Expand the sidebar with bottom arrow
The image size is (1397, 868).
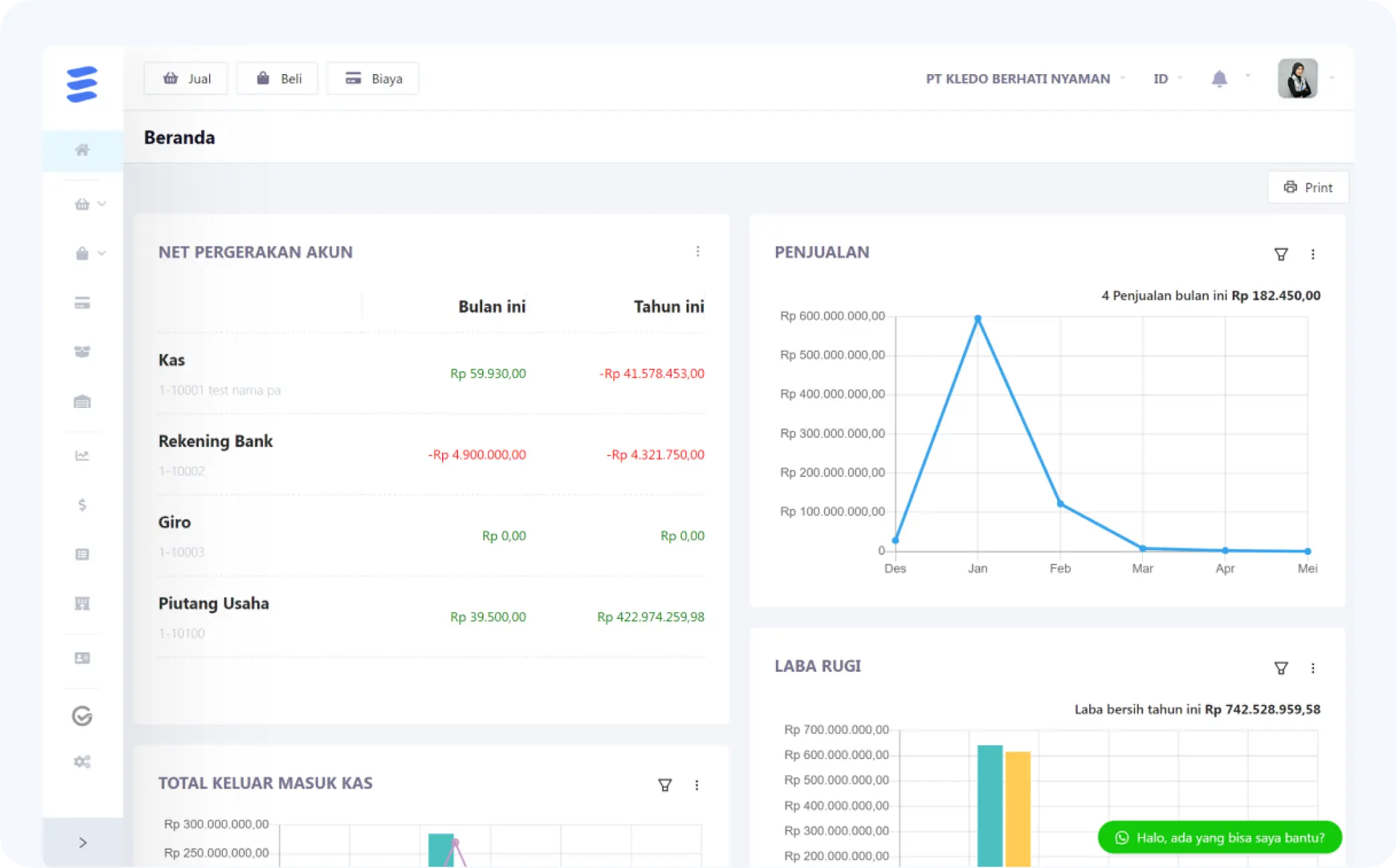click(x=83, y=843)
